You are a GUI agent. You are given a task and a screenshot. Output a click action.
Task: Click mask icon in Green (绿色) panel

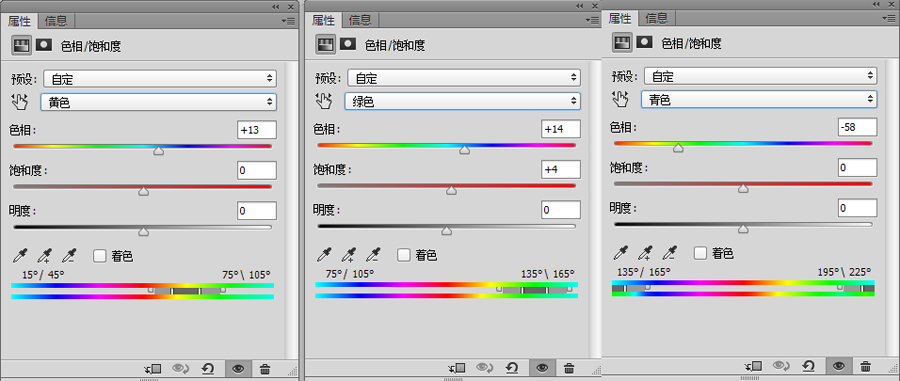click(x=348, y=44)
